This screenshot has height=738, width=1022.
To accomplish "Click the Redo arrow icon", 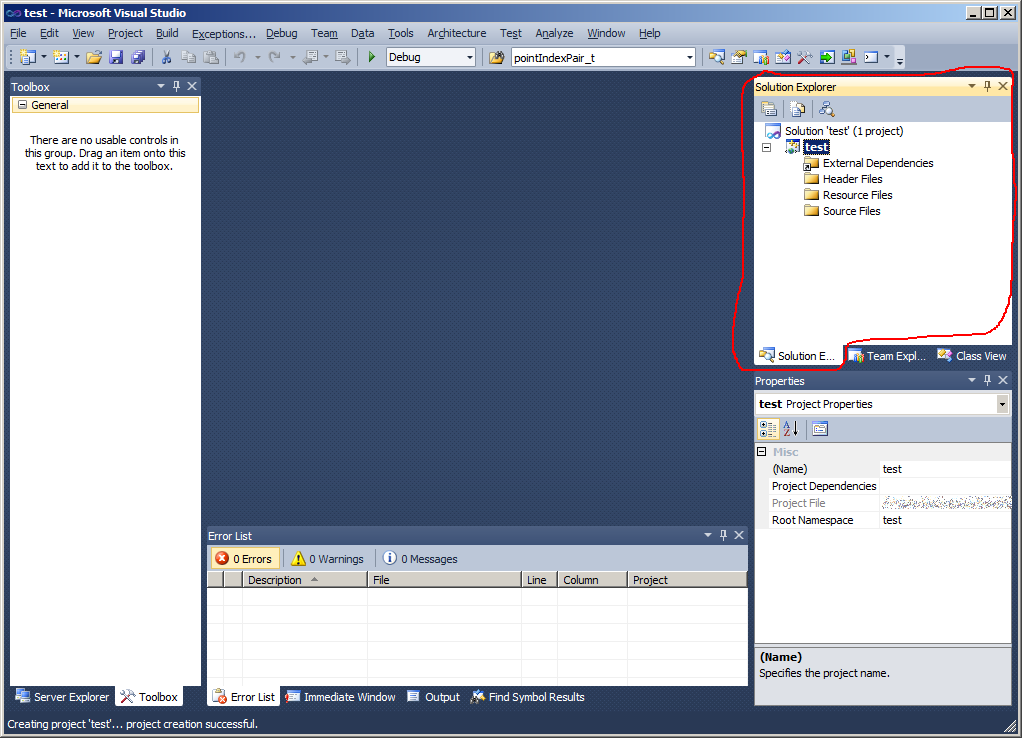I will [275, 57].
